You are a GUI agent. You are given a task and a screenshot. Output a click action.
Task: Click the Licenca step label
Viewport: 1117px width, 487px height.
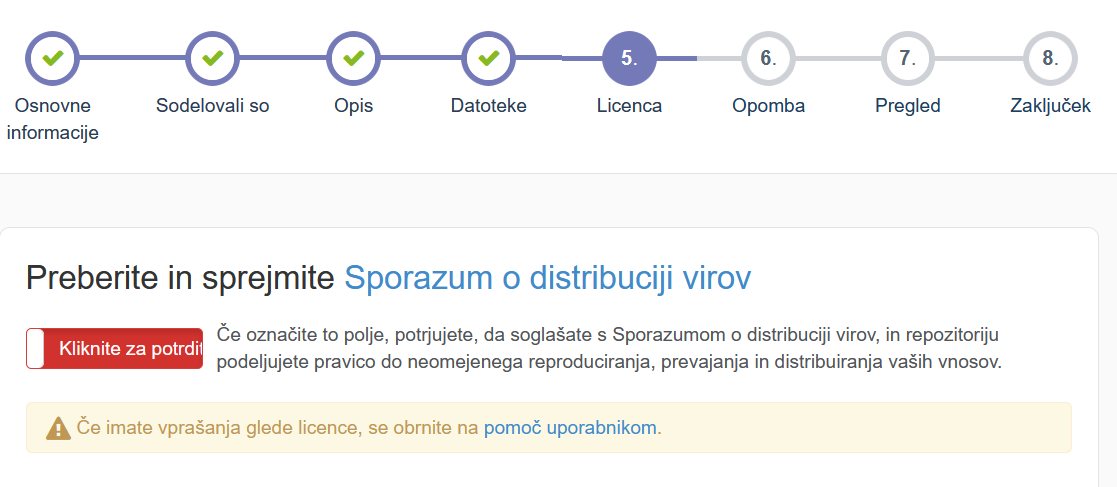coord(629,106)
